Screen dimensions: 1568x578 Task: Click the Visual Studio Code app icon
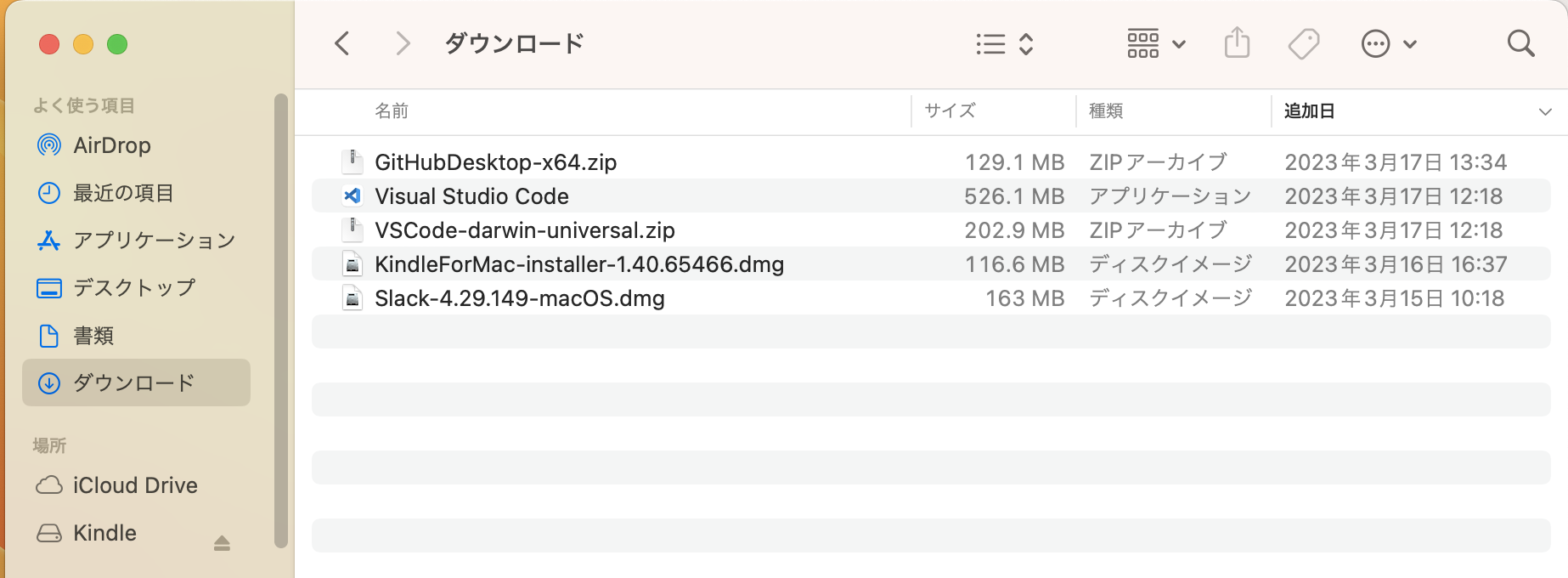click(352, 195)
